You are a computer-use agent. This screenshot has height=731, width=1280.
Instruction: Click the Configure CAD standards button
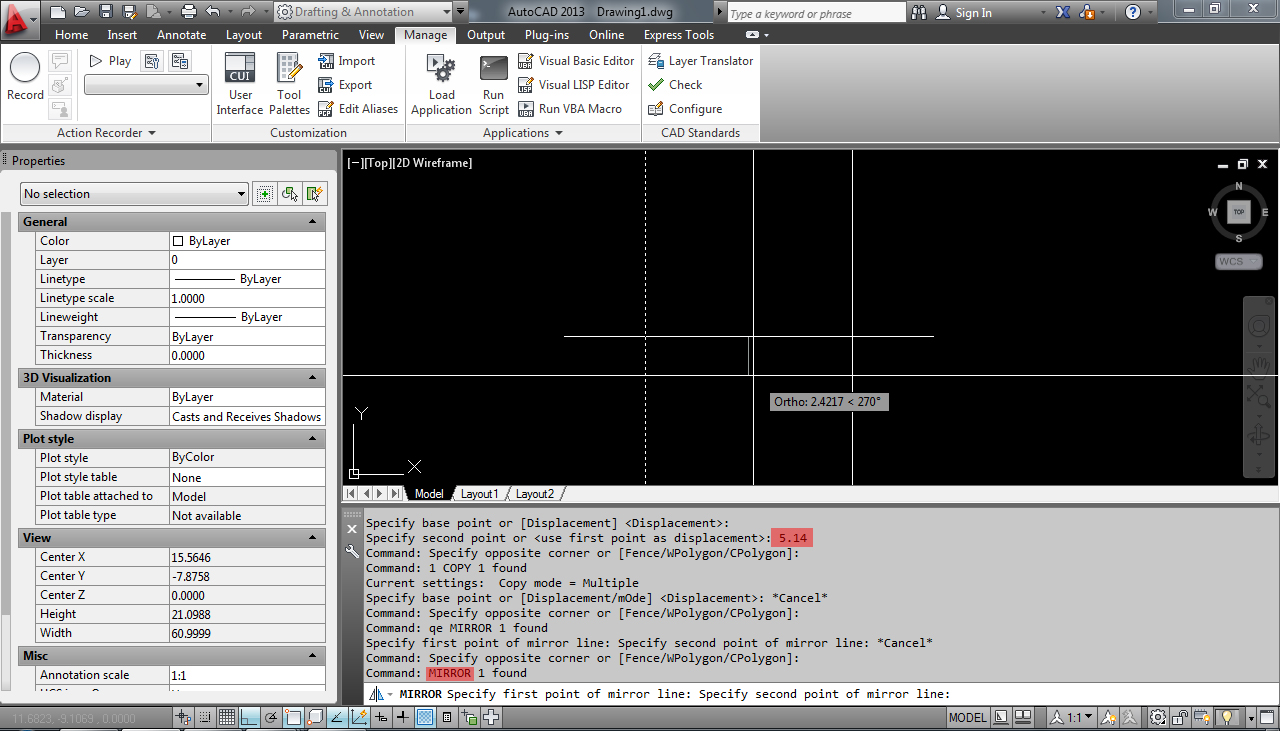tap(685, 109)
